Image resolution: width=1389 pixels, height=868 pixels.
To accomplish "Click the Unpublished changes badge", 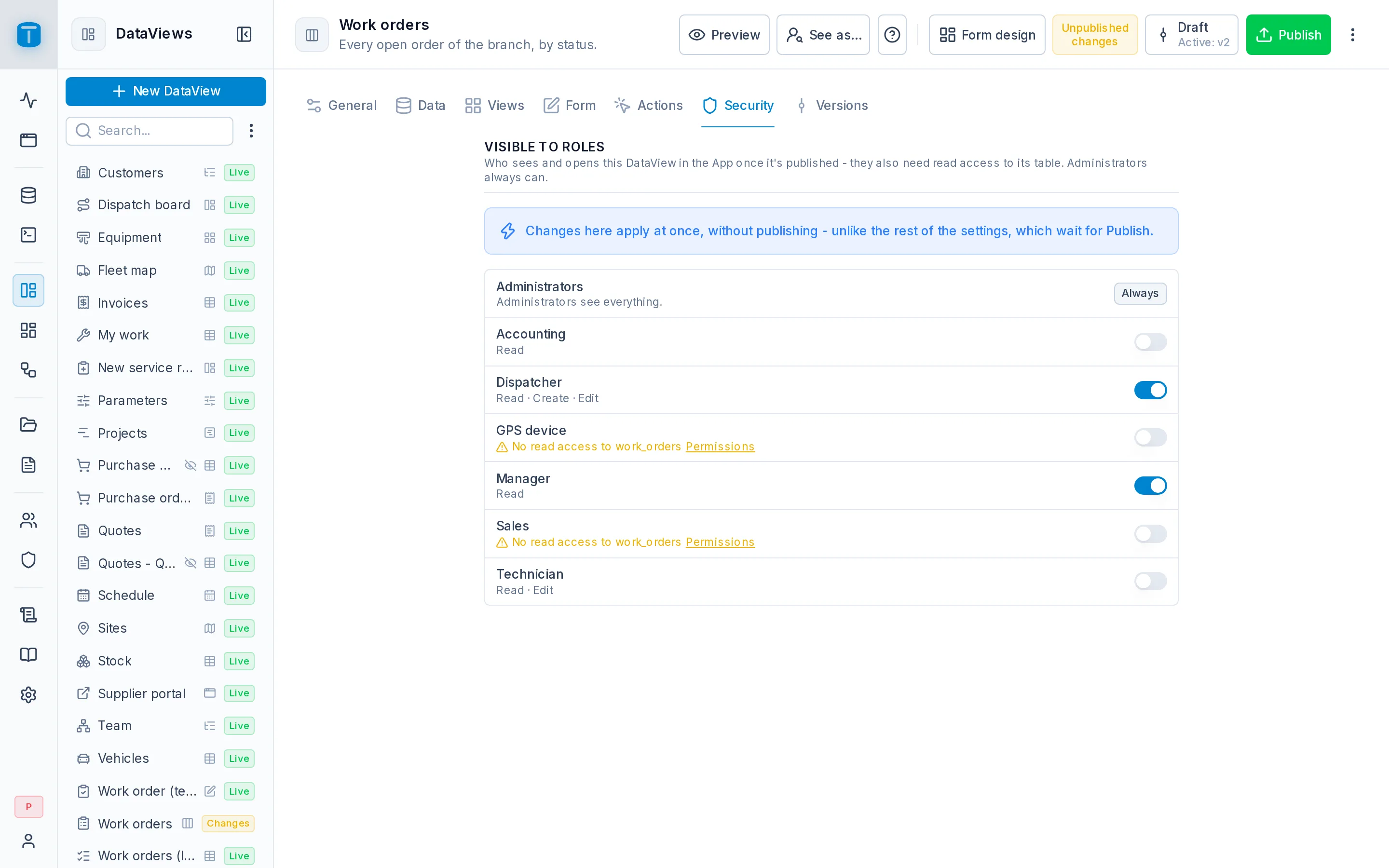I will click(x=1094, y=35).
